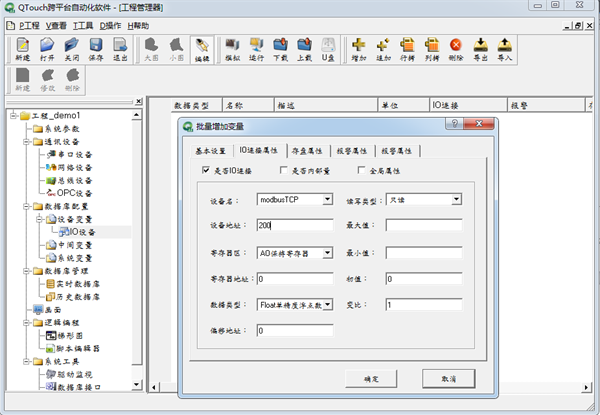Open the 寄存器区 dropdown
The image size is (600, 415).
tap(327, 254)
